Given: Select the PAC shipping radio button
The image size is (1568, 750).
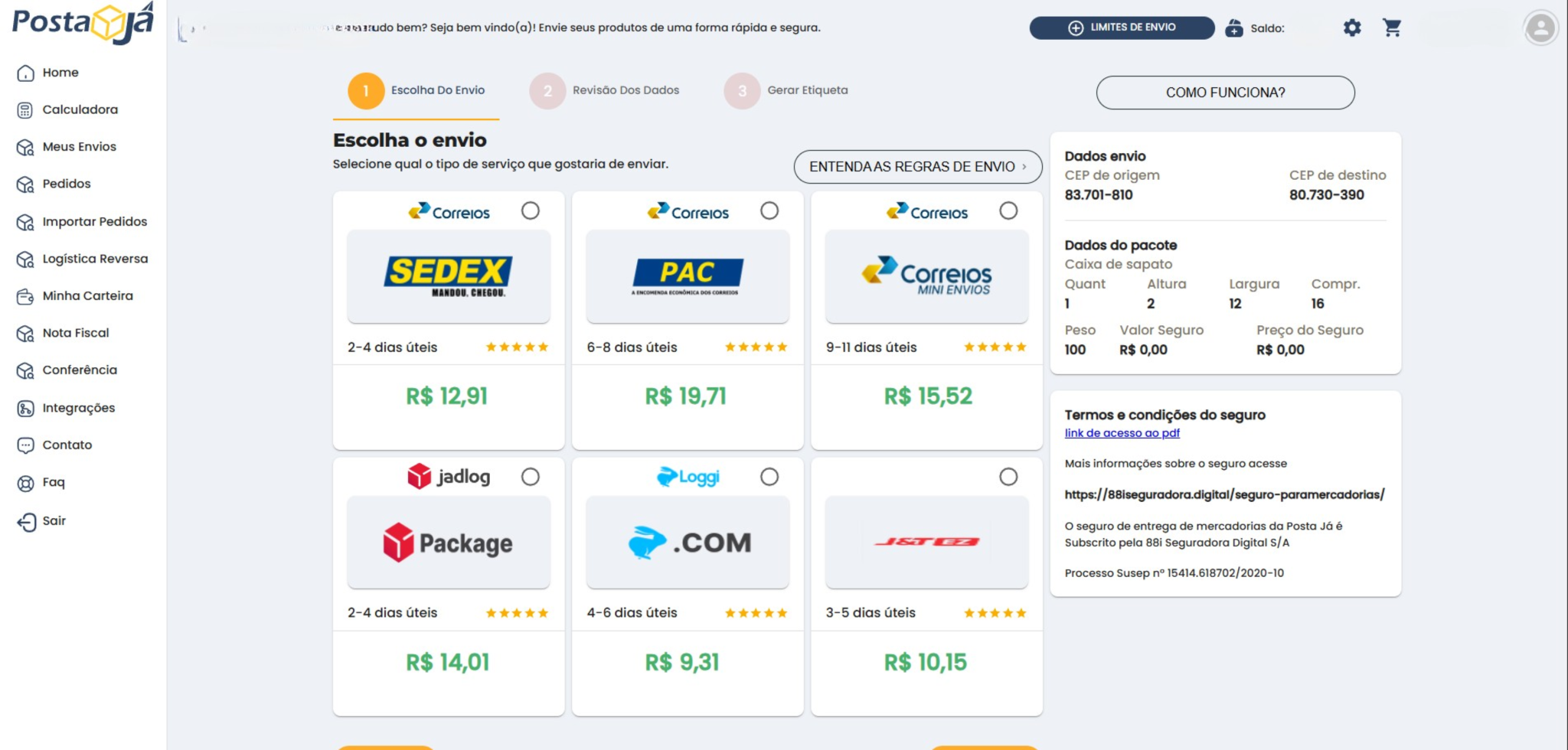Looking at the screenshot, I should [769, 210].
